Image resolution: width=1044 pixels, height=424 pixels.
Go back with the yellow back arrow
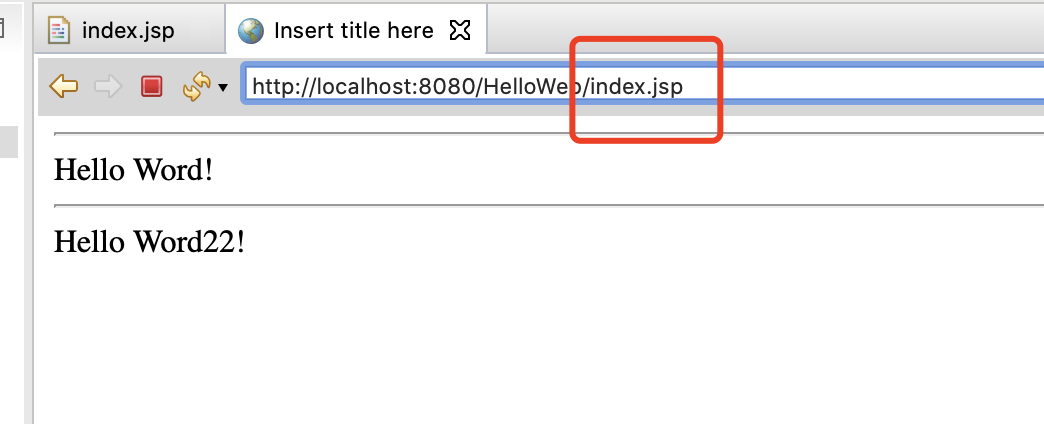63,87
